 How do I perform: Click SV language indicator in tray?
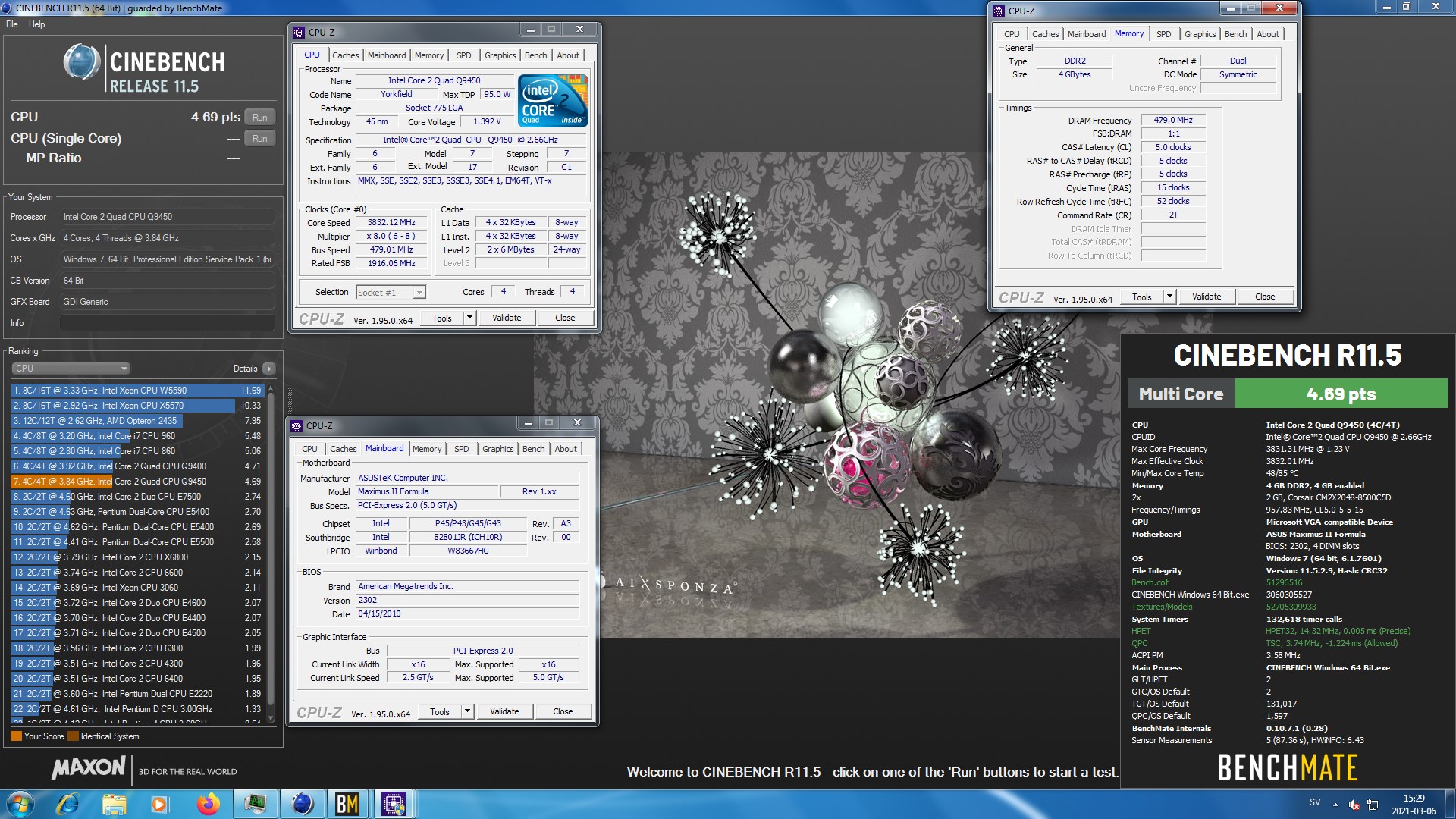[x=1315, y=802]
